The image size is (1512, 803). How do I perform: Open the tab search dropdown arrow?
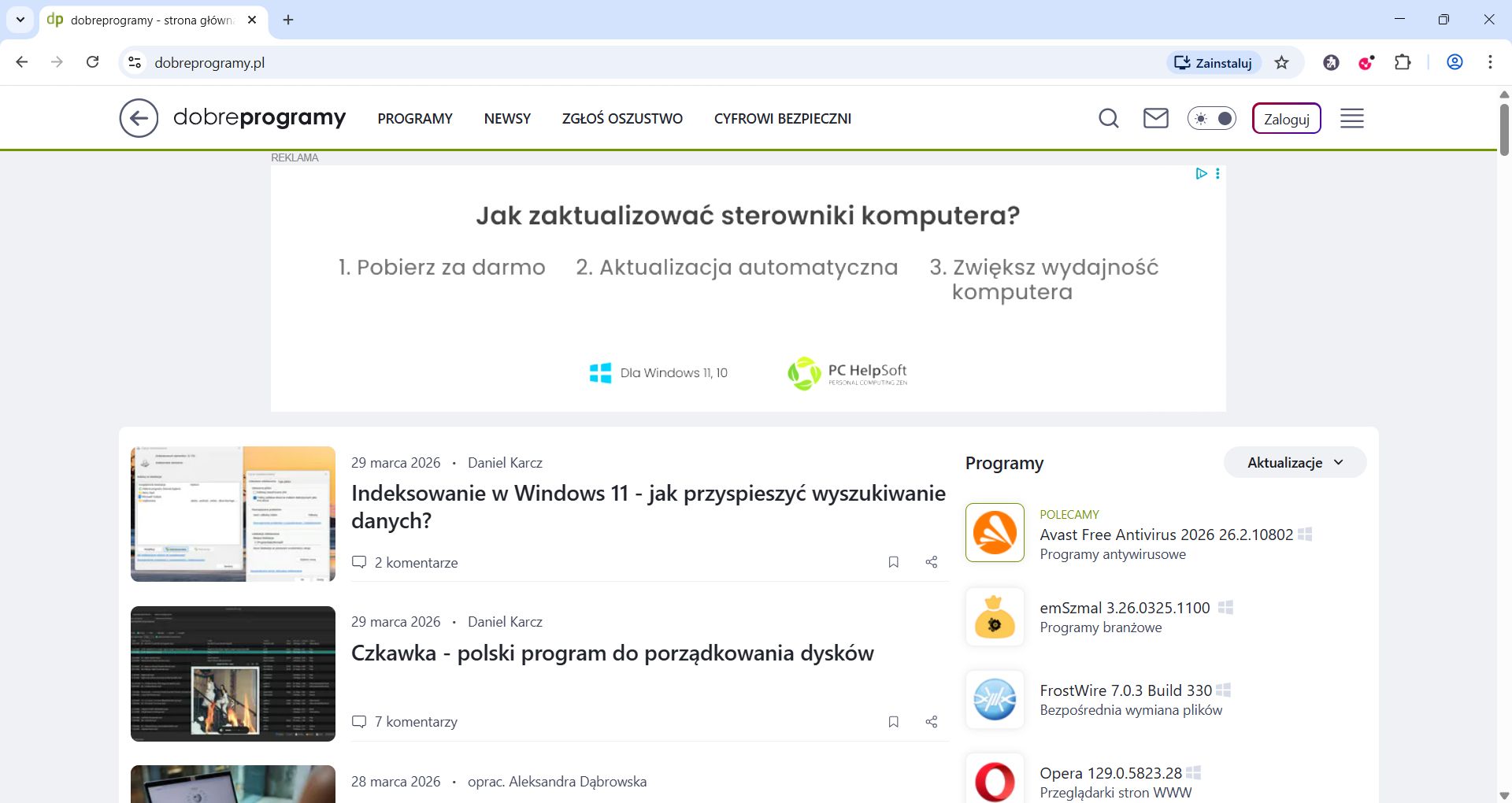pos(20,20)
